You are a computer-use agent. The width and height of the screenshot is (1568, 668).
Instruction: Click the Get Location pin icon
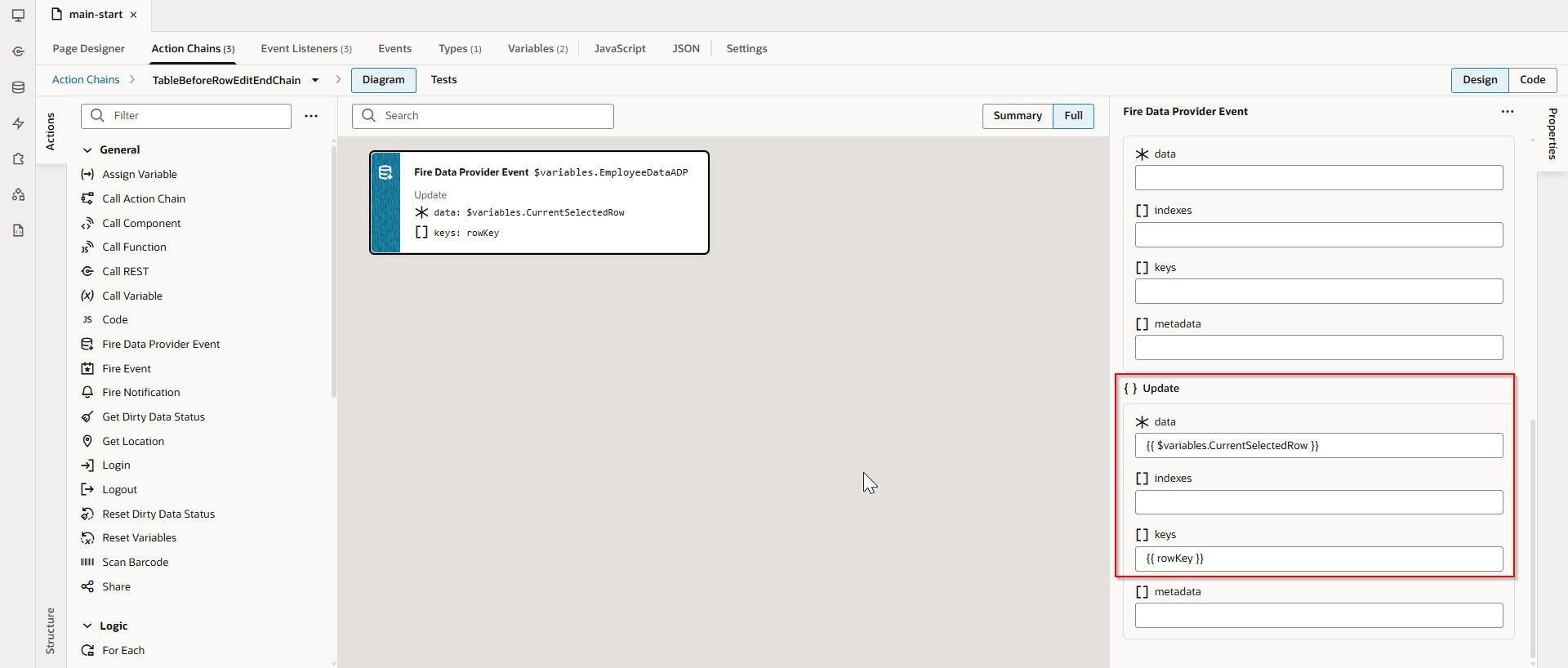[x=87, y=441]
